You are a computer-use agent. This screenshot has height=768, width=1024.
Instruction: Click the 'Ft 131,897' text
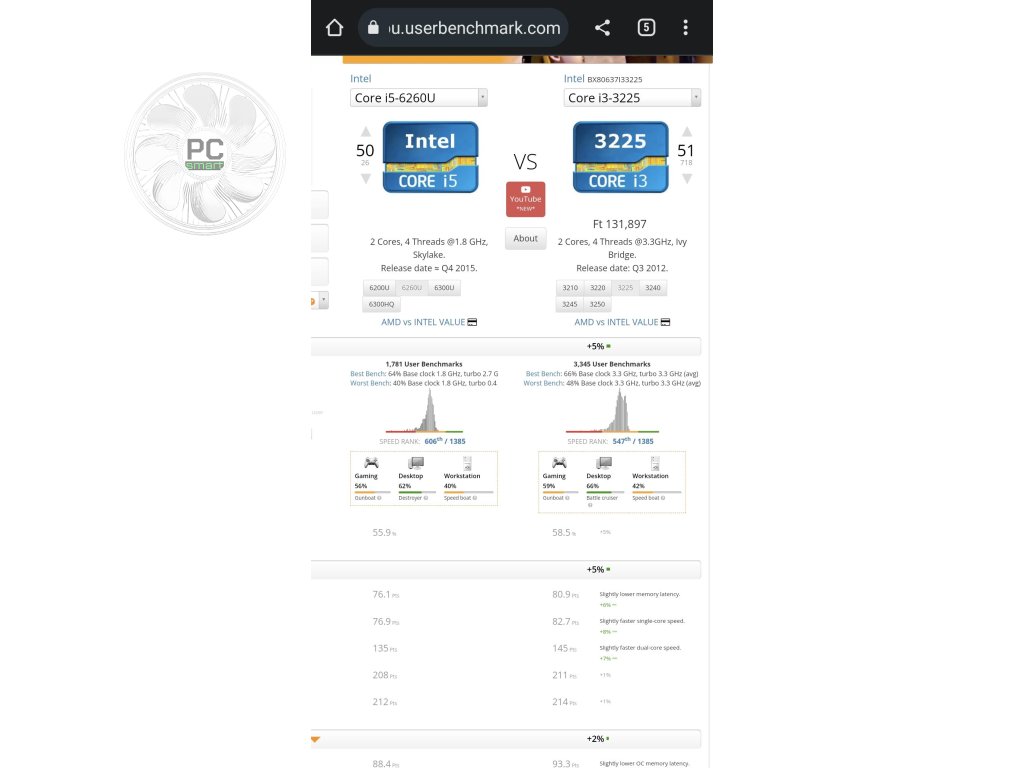click(x=620, y=224)
